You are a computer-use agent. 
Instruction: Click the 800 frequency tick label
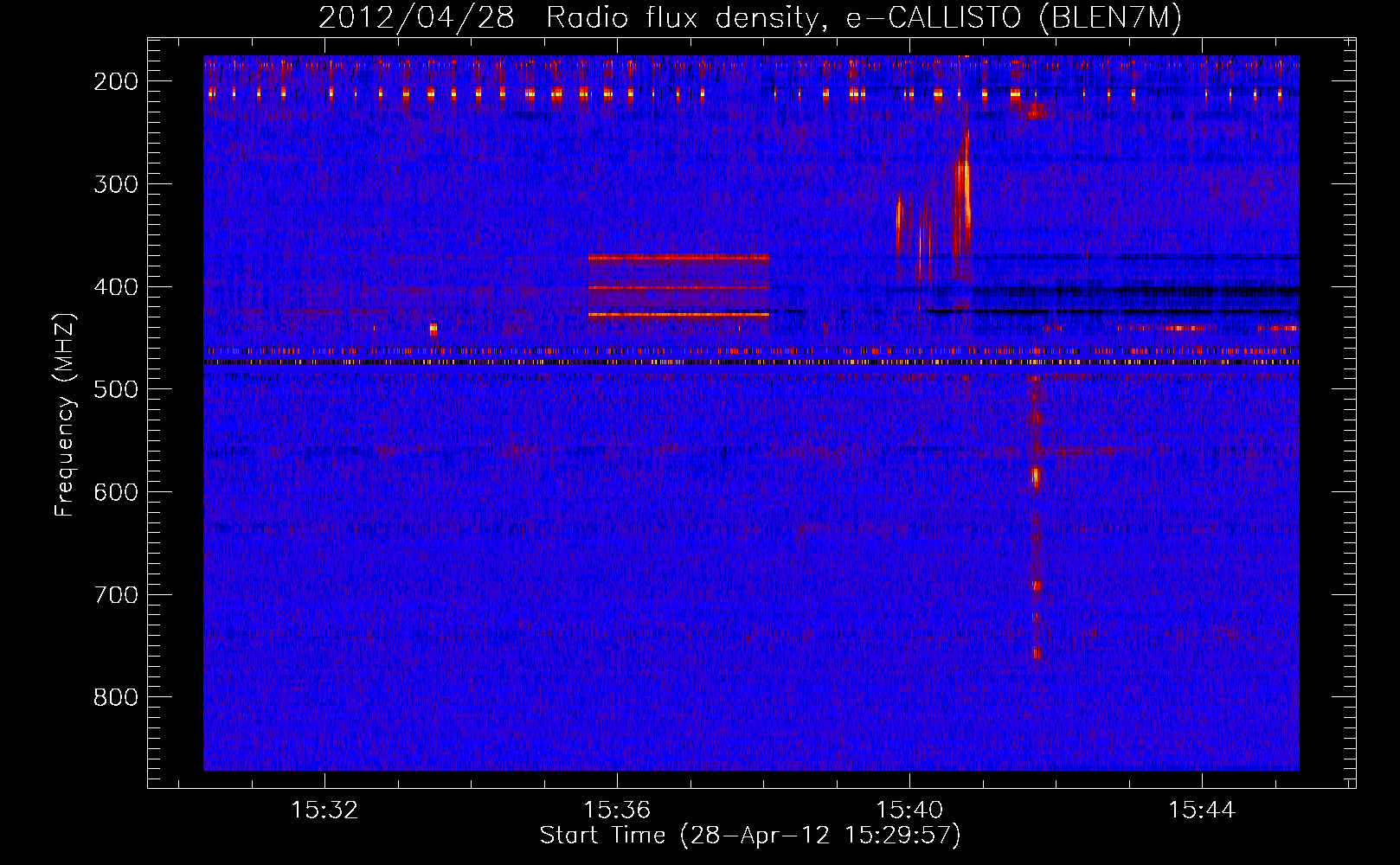coord(116,697)
